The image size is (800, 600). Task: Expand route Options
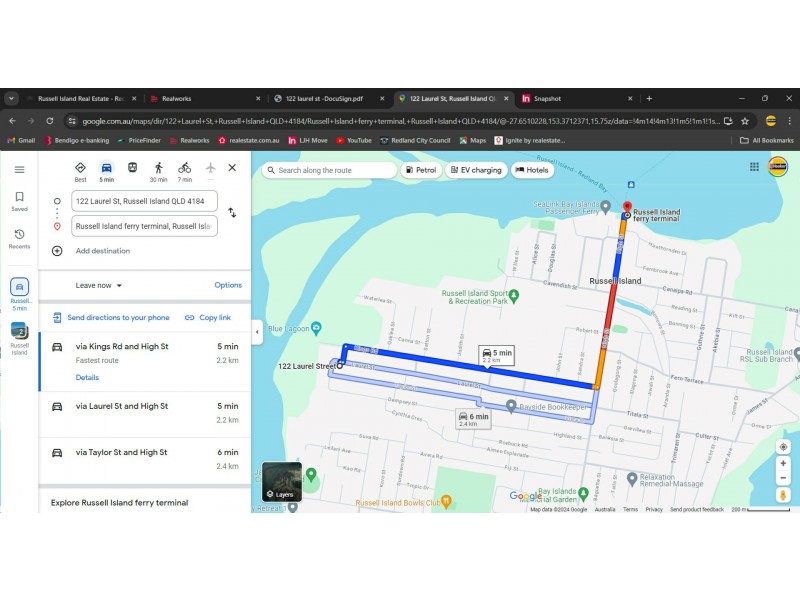coord(228,285)
